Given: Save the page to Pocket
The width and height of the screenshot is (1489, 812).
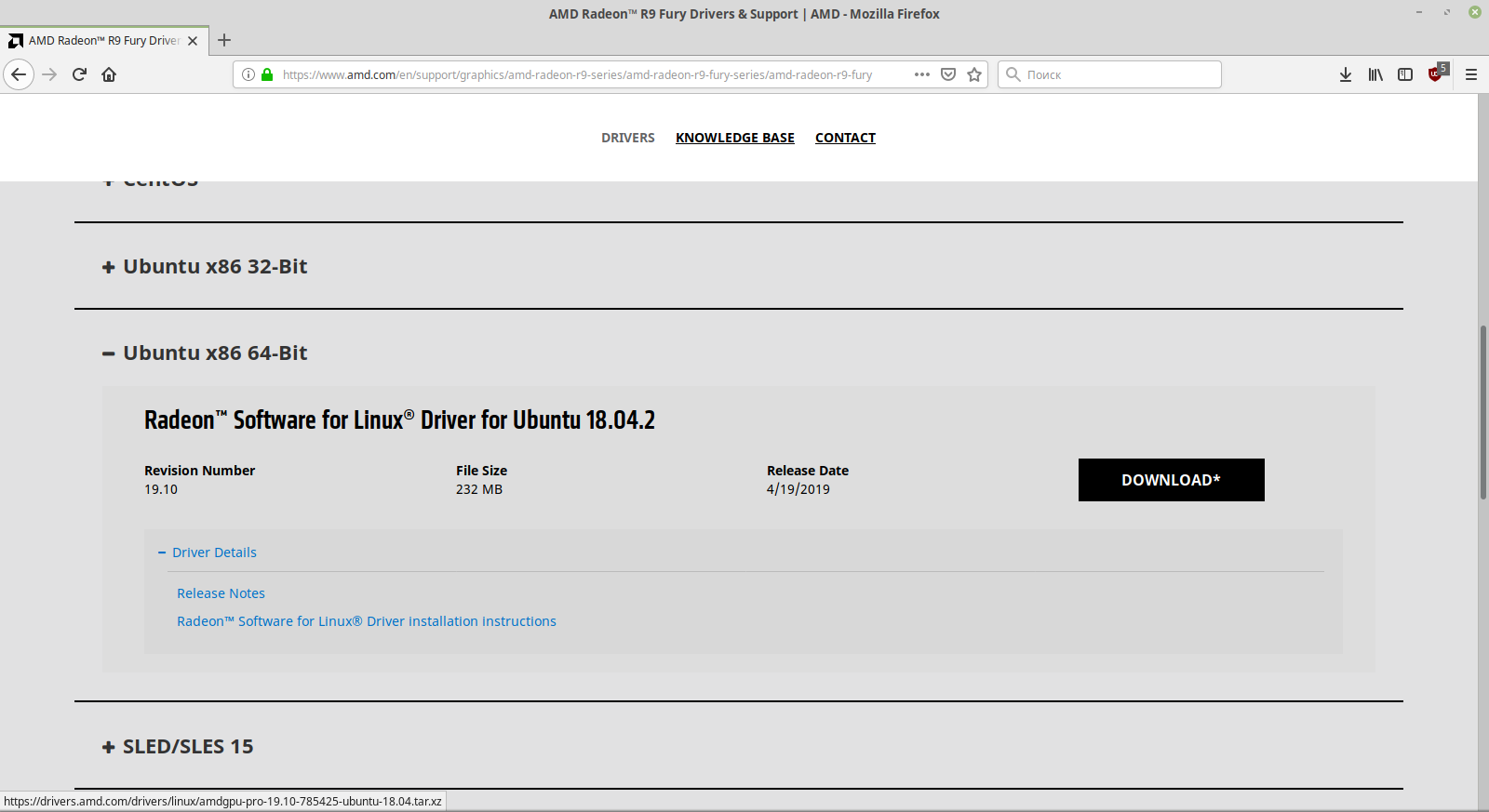Looking at the screenshot, I should tap(948, 74).
